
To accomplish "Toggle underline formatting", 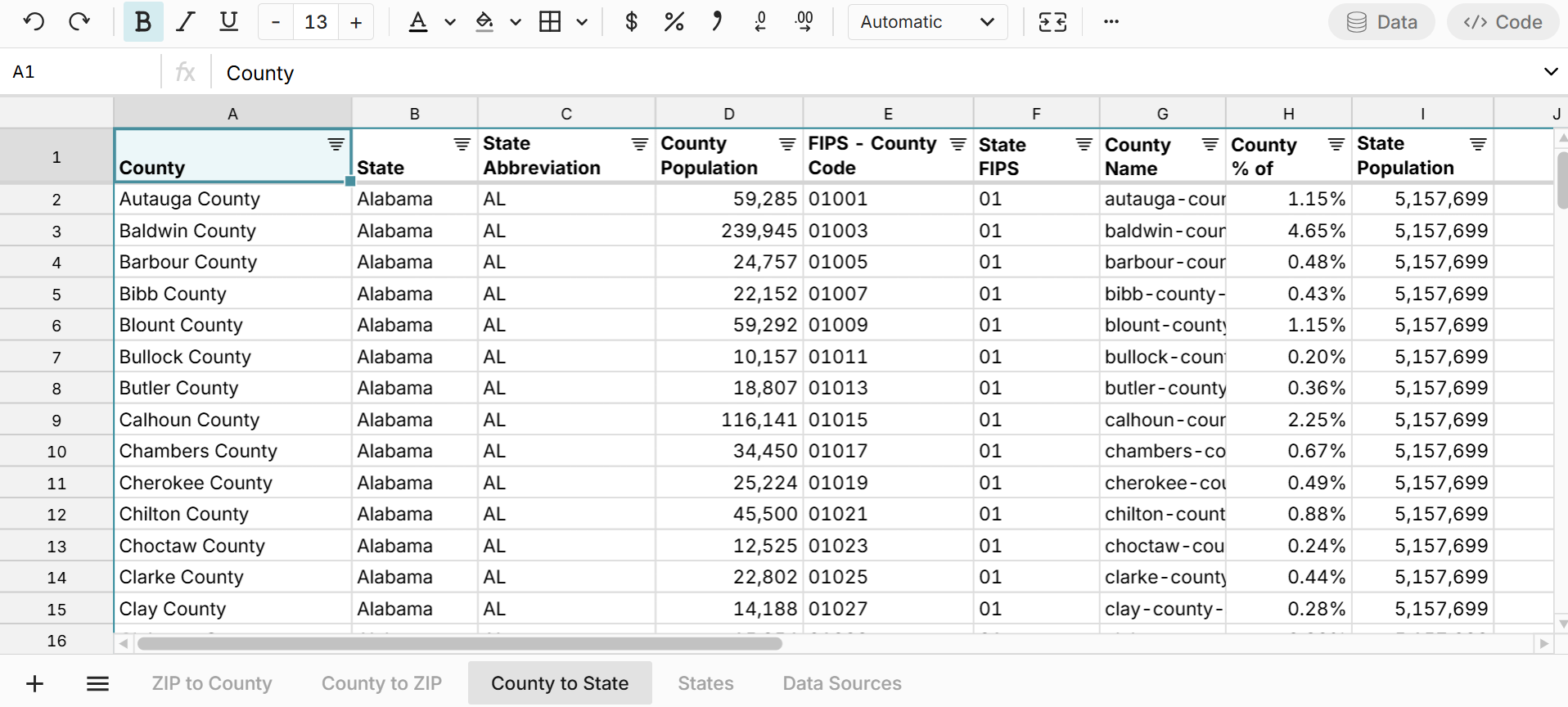I will (229, 22).
